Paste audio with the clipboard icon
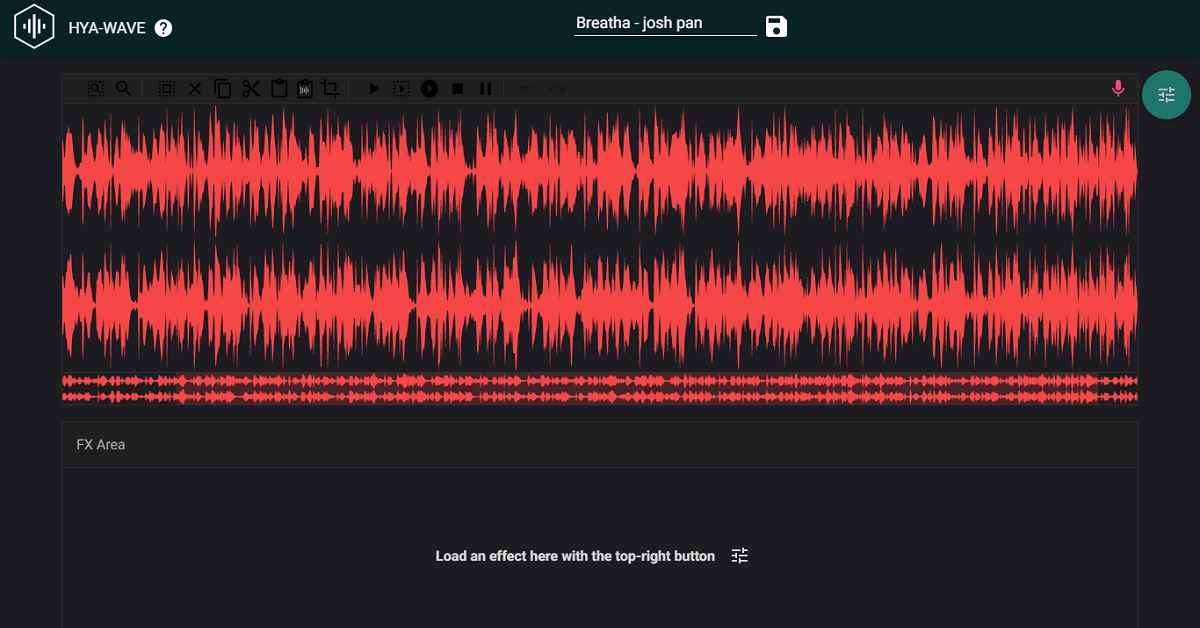Viewport: 1200px width, 628px height. [x=279, y=89]
